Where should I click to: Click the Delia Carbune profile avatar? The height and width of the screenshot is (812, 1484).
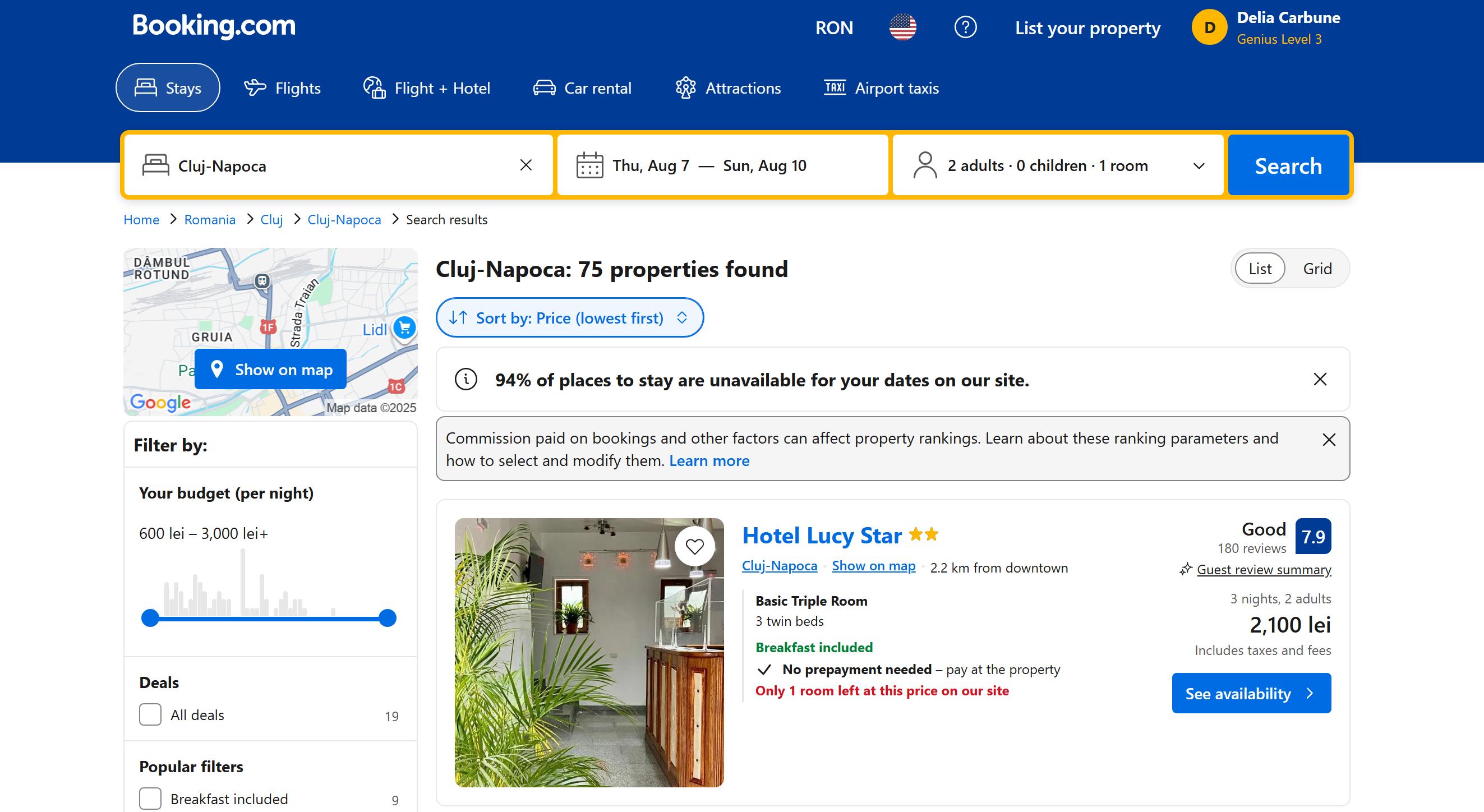pos(1209,27)
